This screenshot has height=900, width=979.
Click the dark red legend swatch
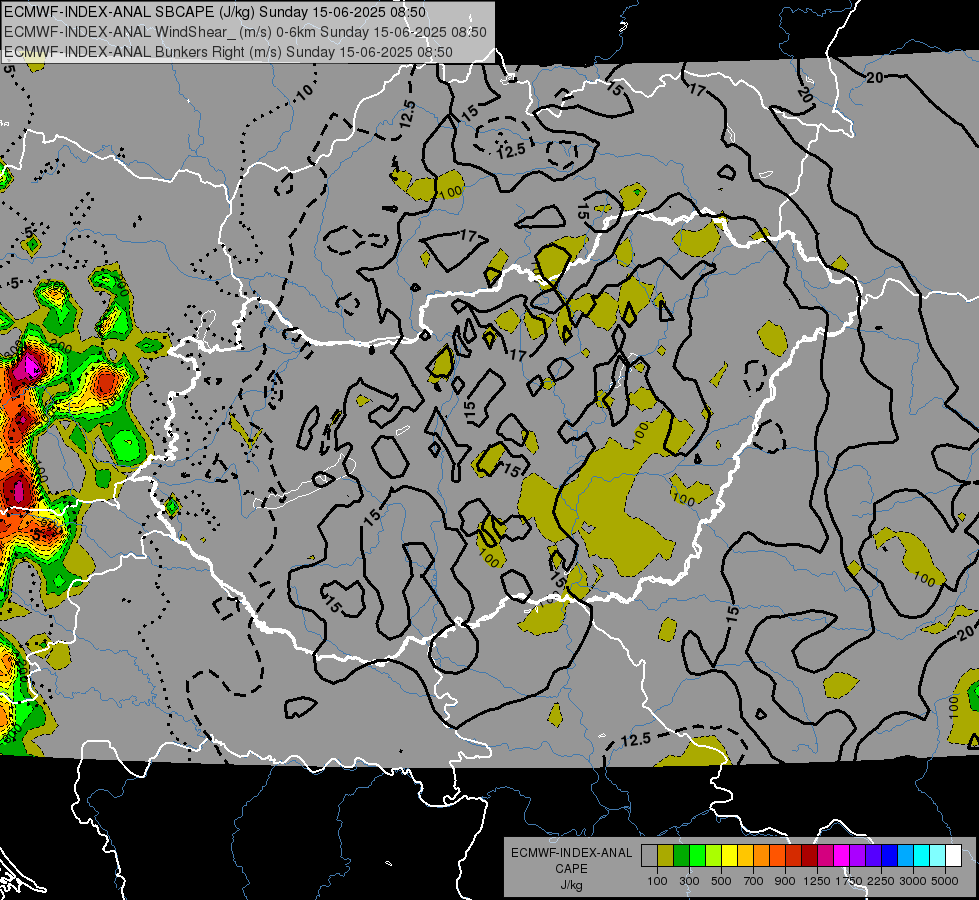(810, 855)
